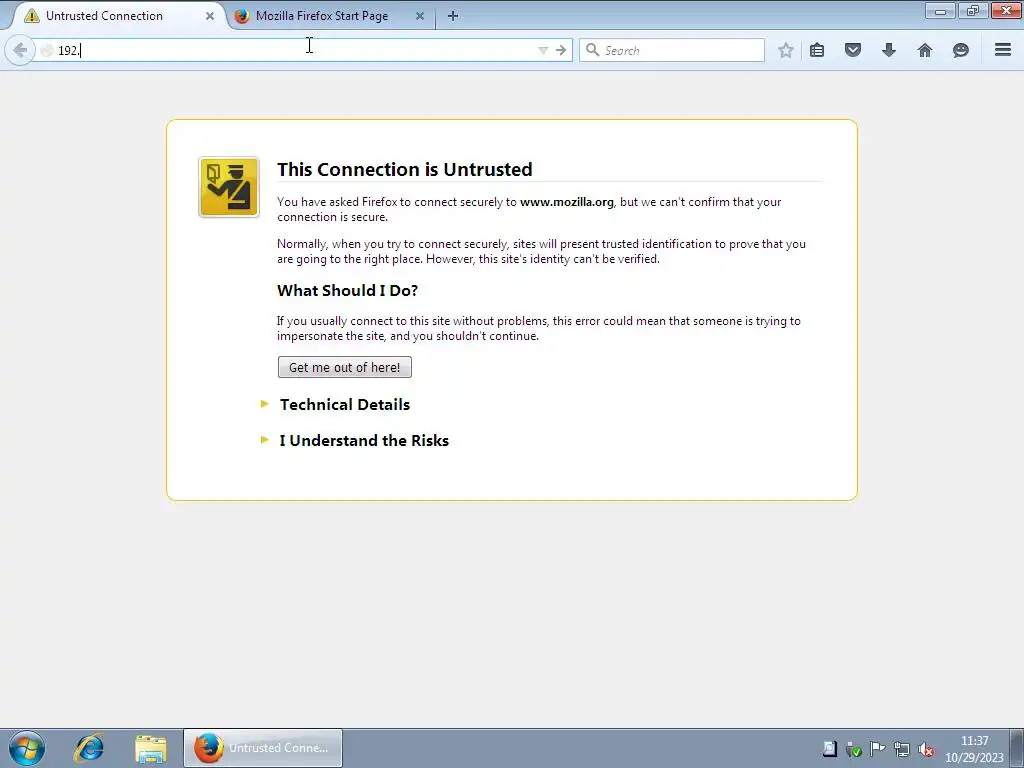Click the border guard warning icon
1024x768 pixels.
pos(229,187)
